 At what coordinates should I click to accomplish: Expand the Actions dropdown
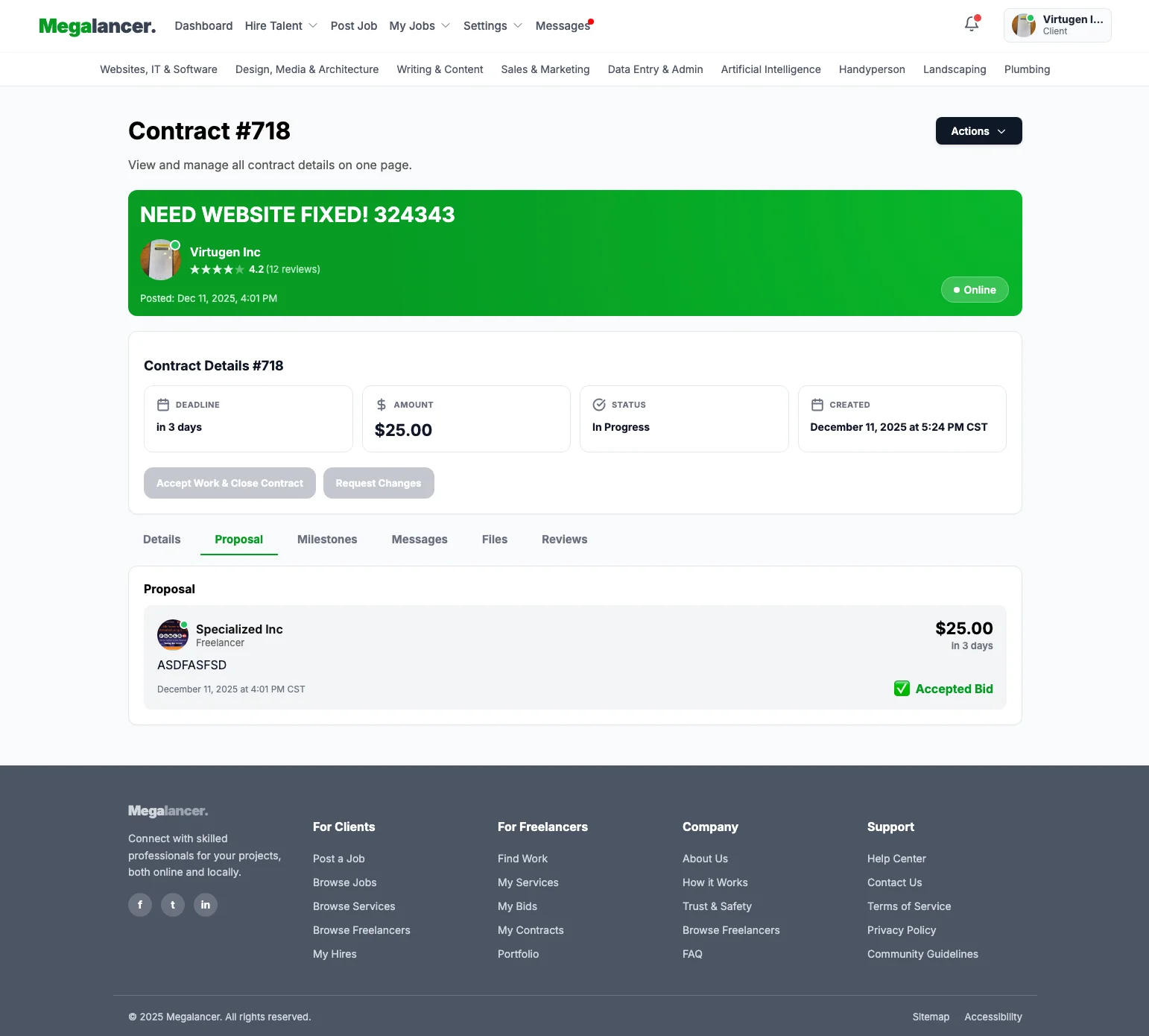pyautogui.click(x=978, y=131)
